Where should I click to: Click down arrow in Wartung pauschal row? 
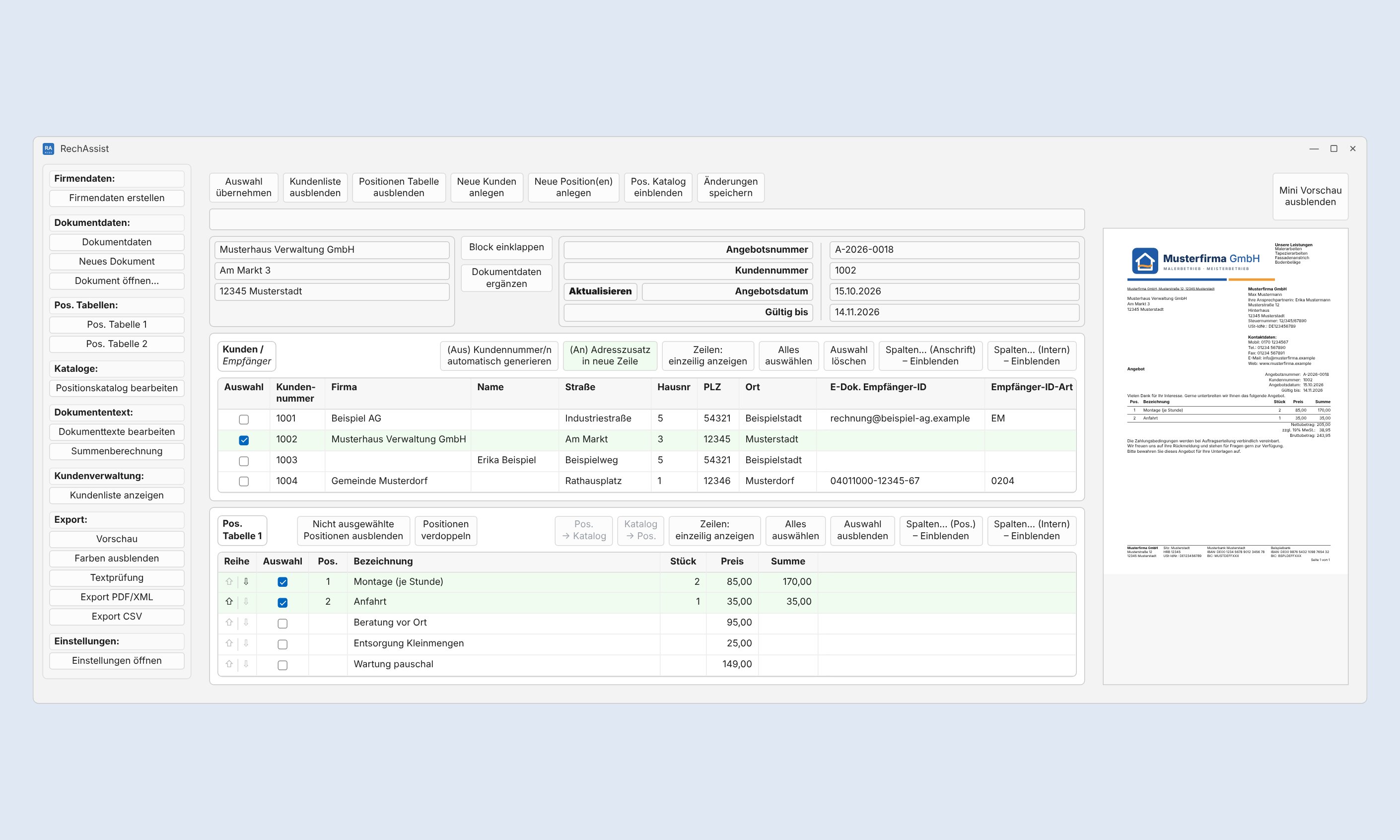246,665
